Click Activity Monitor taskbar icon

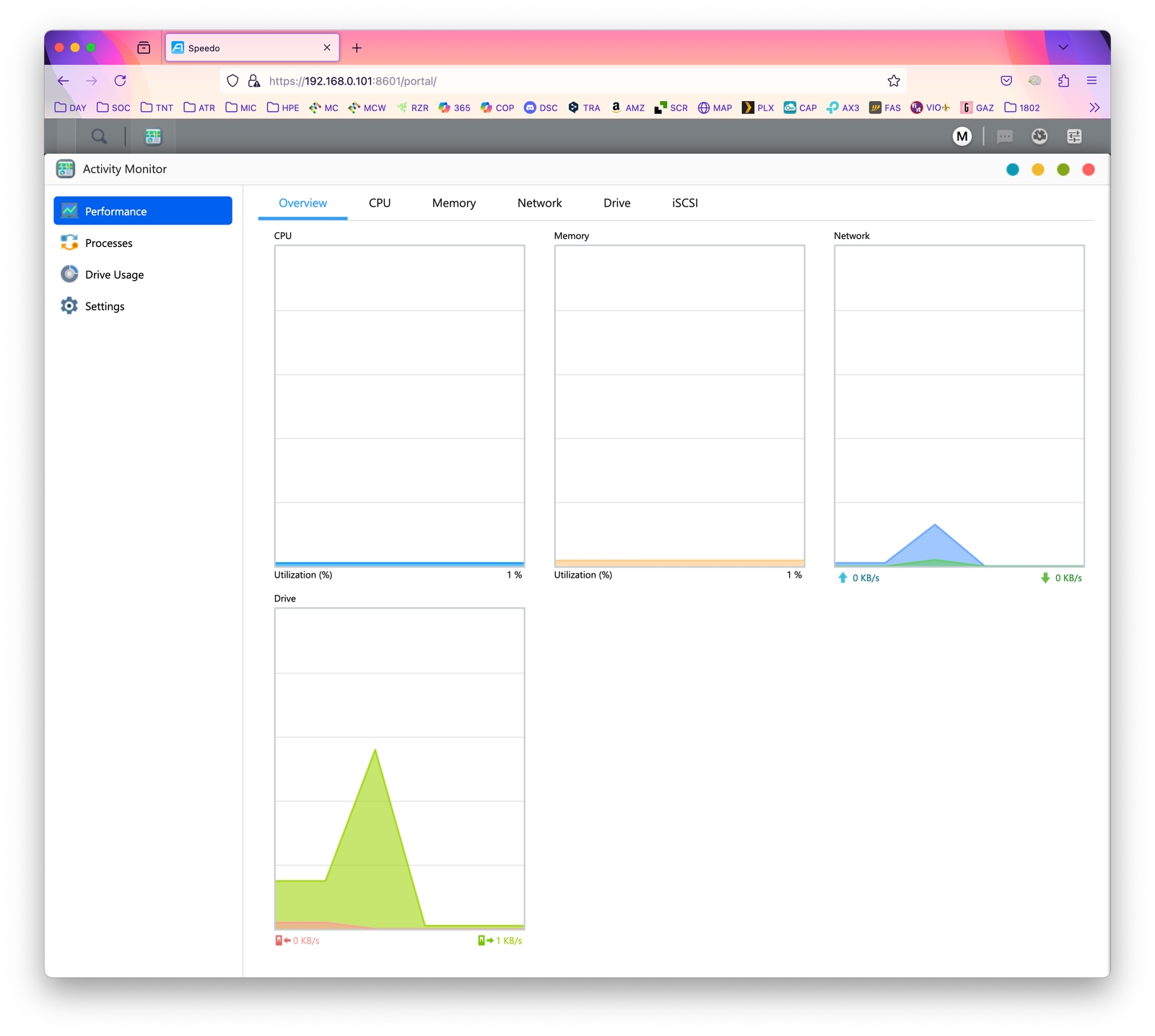tap(153, 136)
